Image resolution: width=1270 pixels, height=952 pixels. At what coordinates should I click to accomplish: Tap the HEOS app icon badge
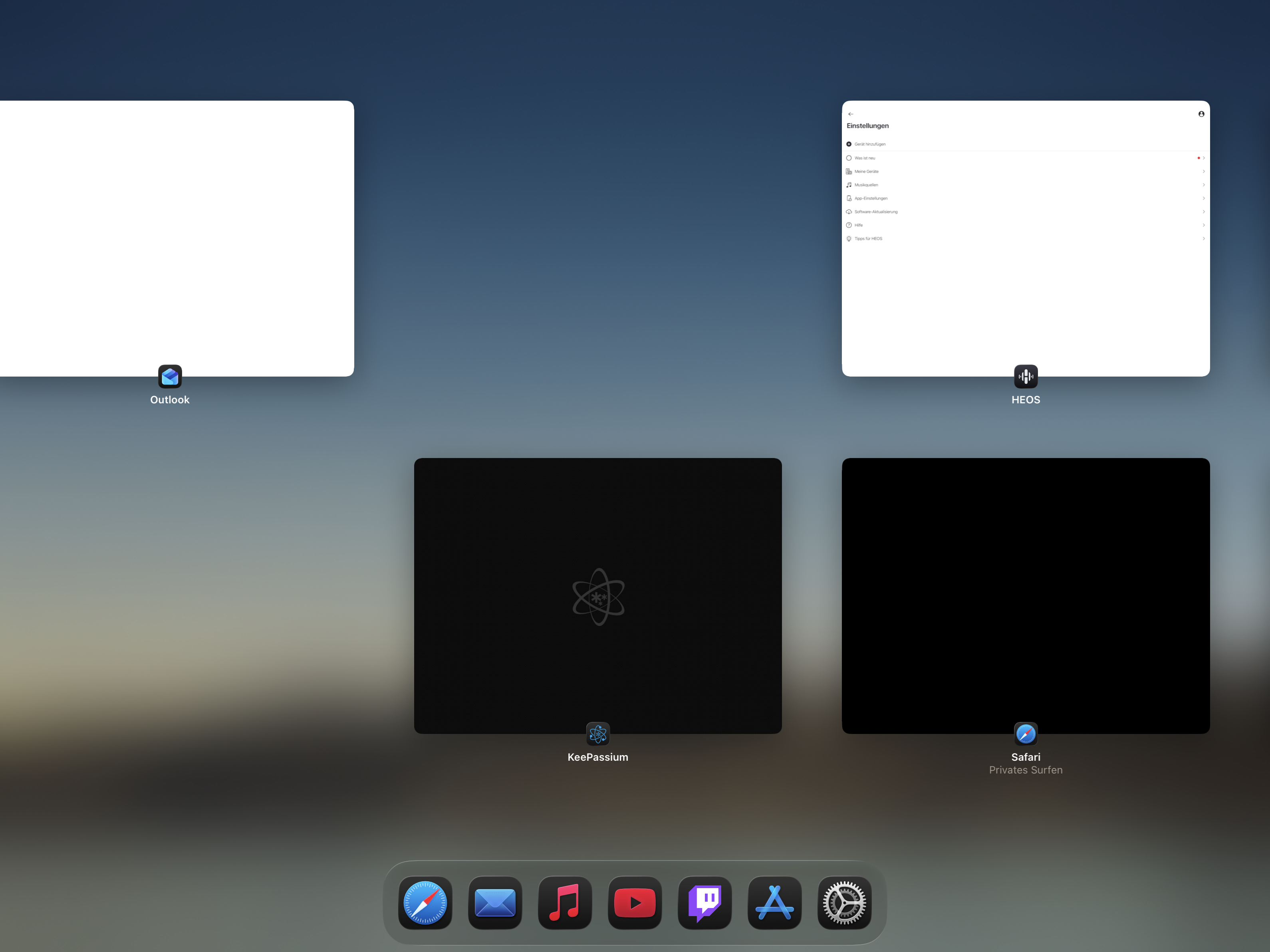pyautogui.click(x=1026, y=377)
